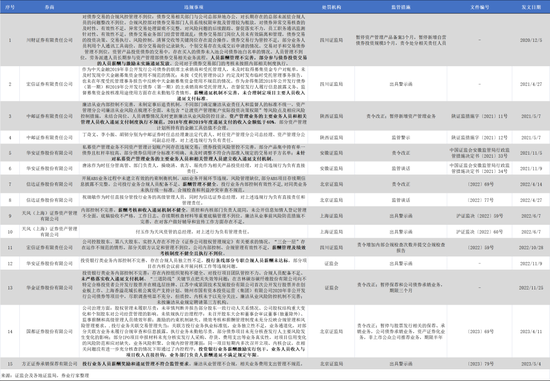
Task: Click the 文件编号 column header
Action: pyautogui.click(x=479, y=7)
